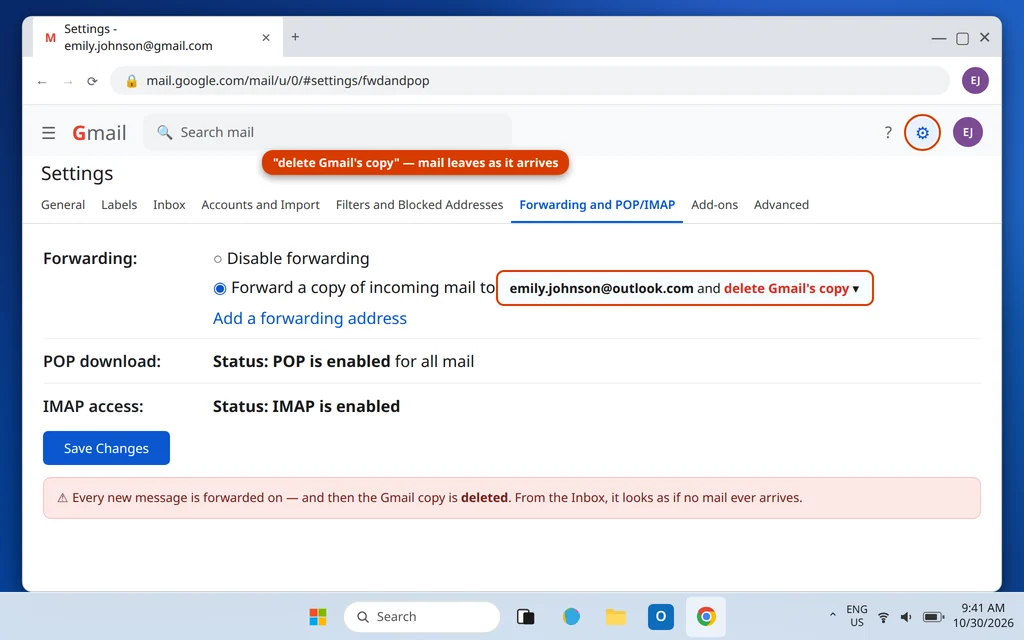The width and height of the screenshot is (1024, 640).
Task: Open Wi-Fi network tray icon
Action: pos(883,617)
